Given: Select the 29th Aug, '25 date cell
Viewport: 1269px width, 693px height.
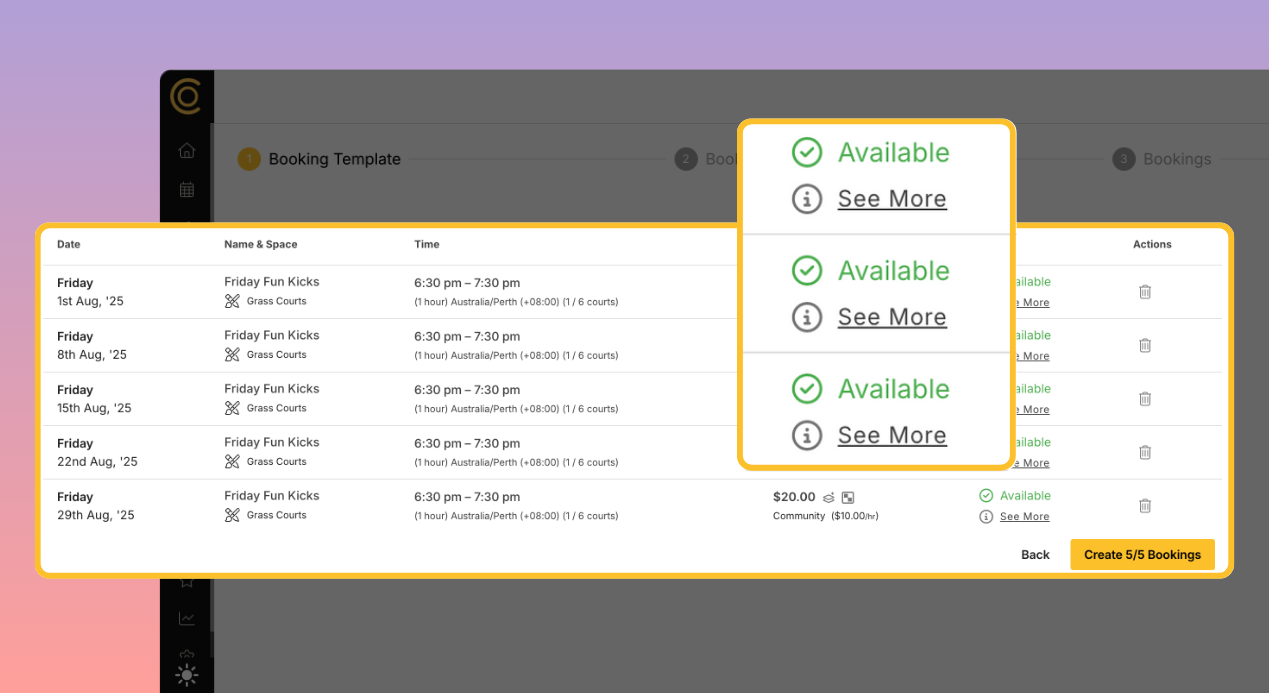Looking at the screenshot, I should 95,515.
